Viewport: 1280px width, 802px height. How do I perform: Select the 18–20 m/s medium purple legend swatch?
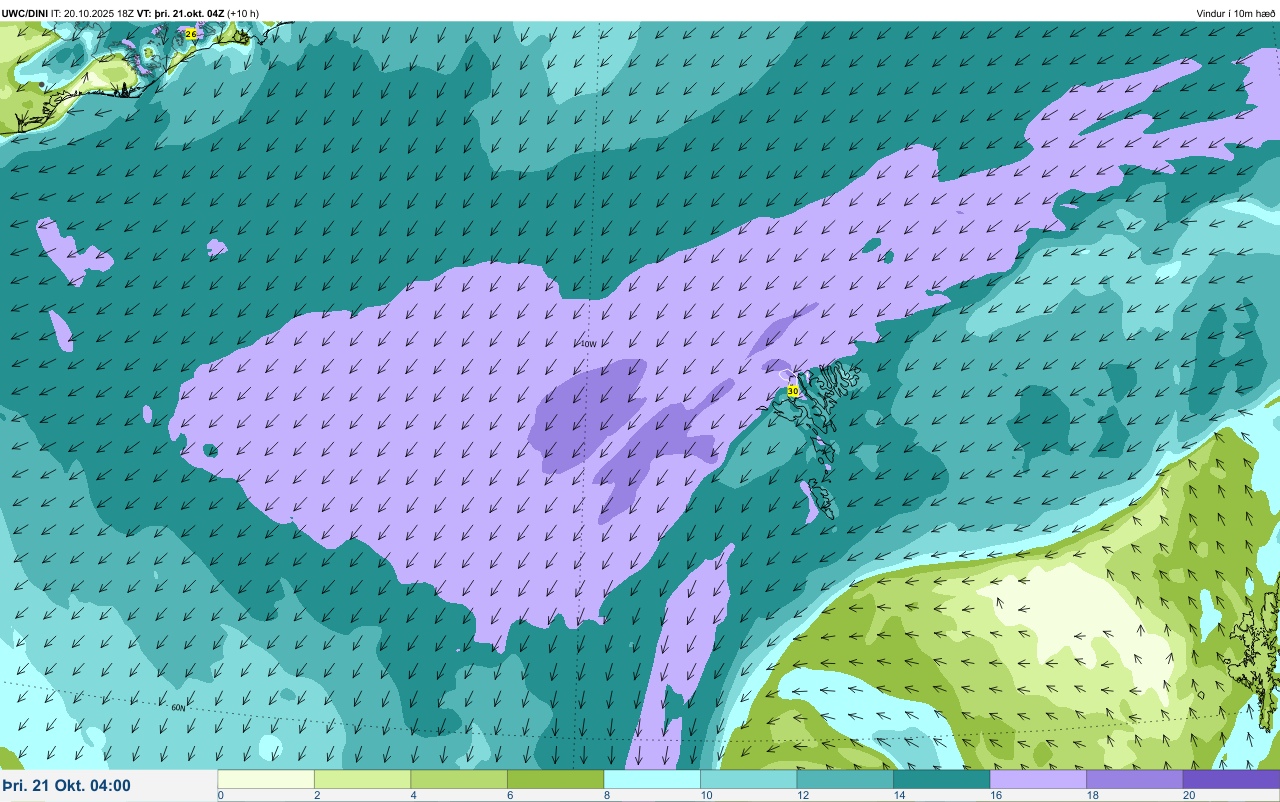[1134, 779]
